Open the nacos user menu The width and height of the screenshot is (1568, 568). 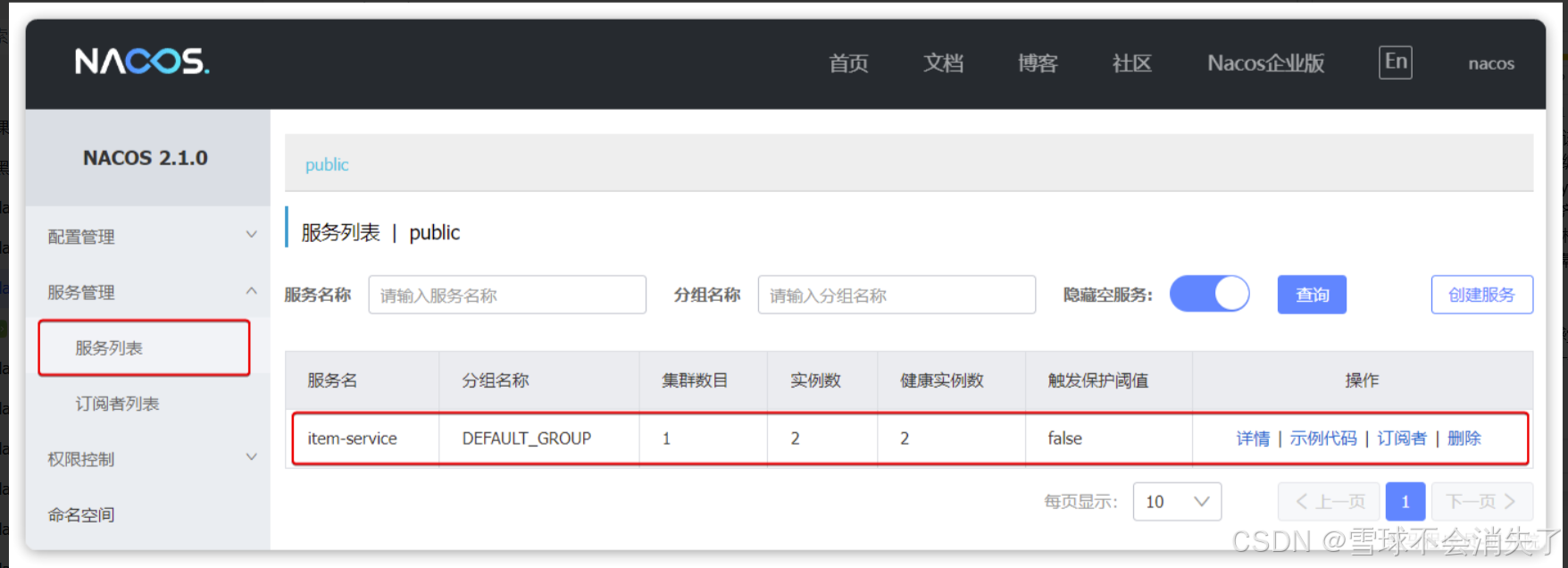[1491, 63]
